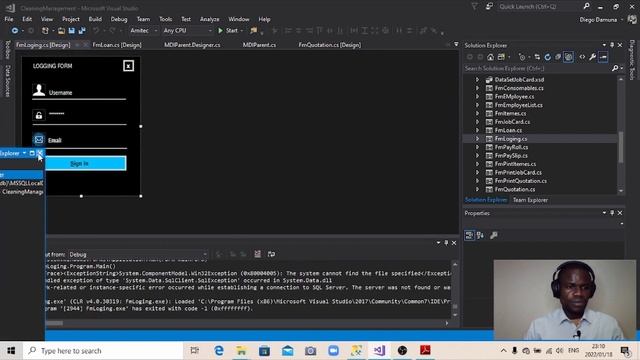Click the padlock icon on the login form
The image size is (640, 360).
(x=39, y=116)
